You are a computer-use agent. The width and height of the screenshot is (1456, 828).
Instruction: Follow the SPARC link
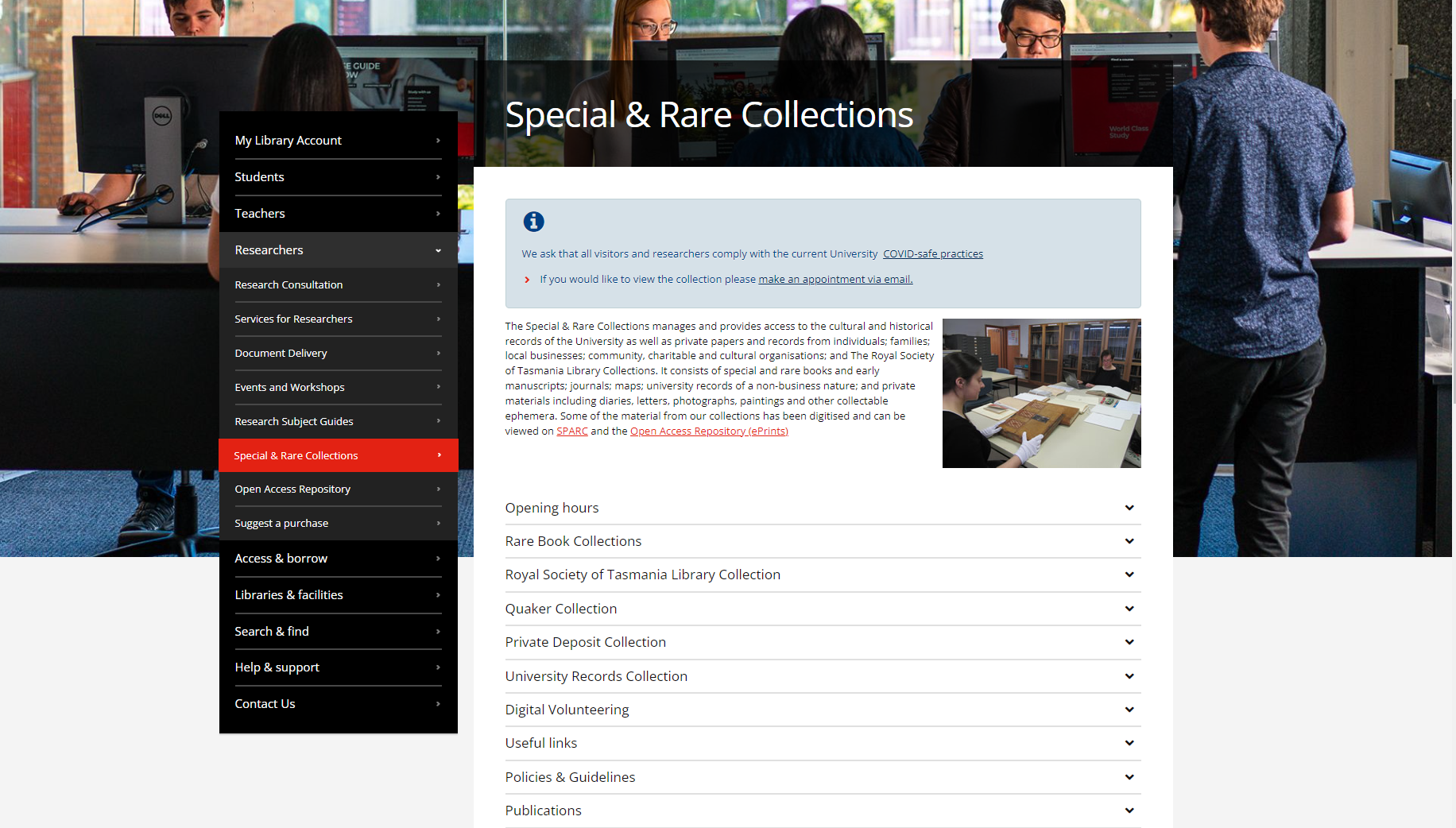click(571, 431)
